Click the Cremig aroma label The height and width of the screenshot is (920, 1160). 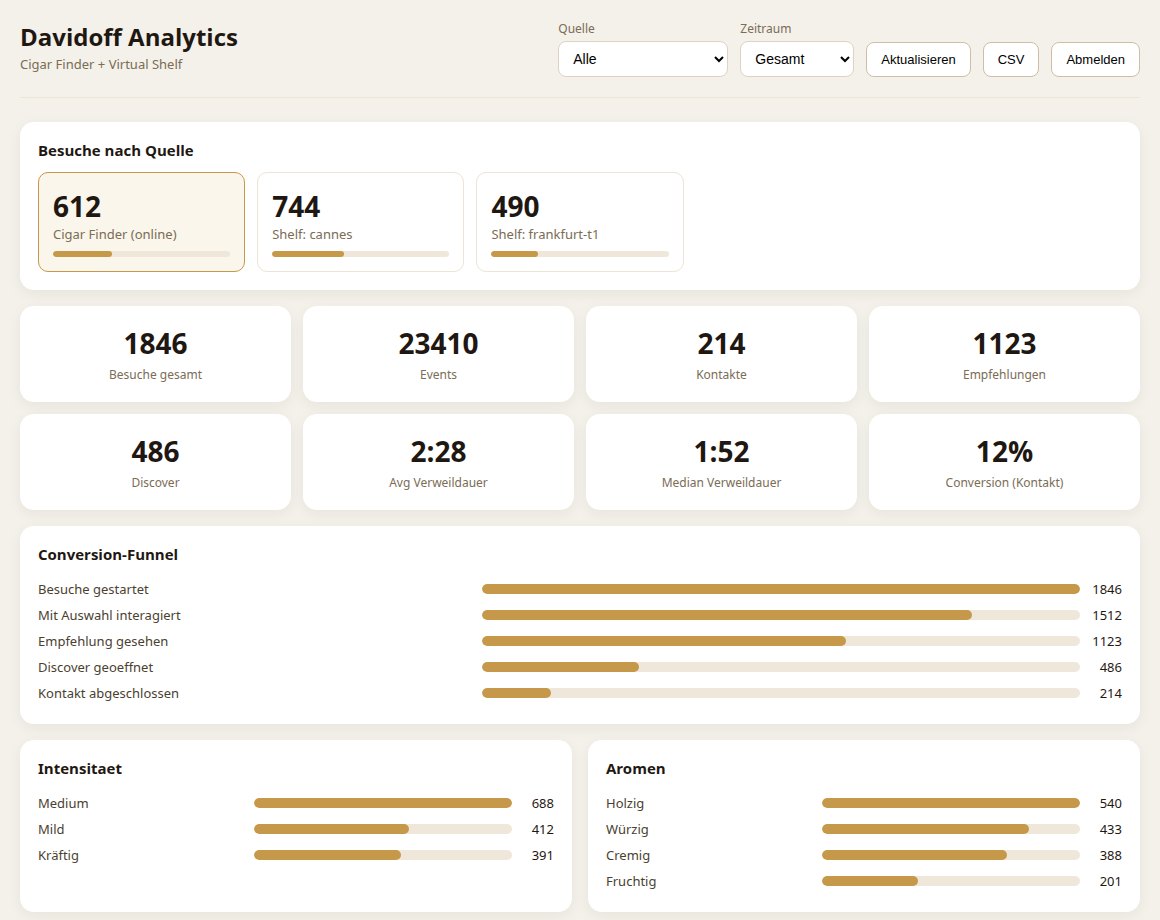pos(628,855)
